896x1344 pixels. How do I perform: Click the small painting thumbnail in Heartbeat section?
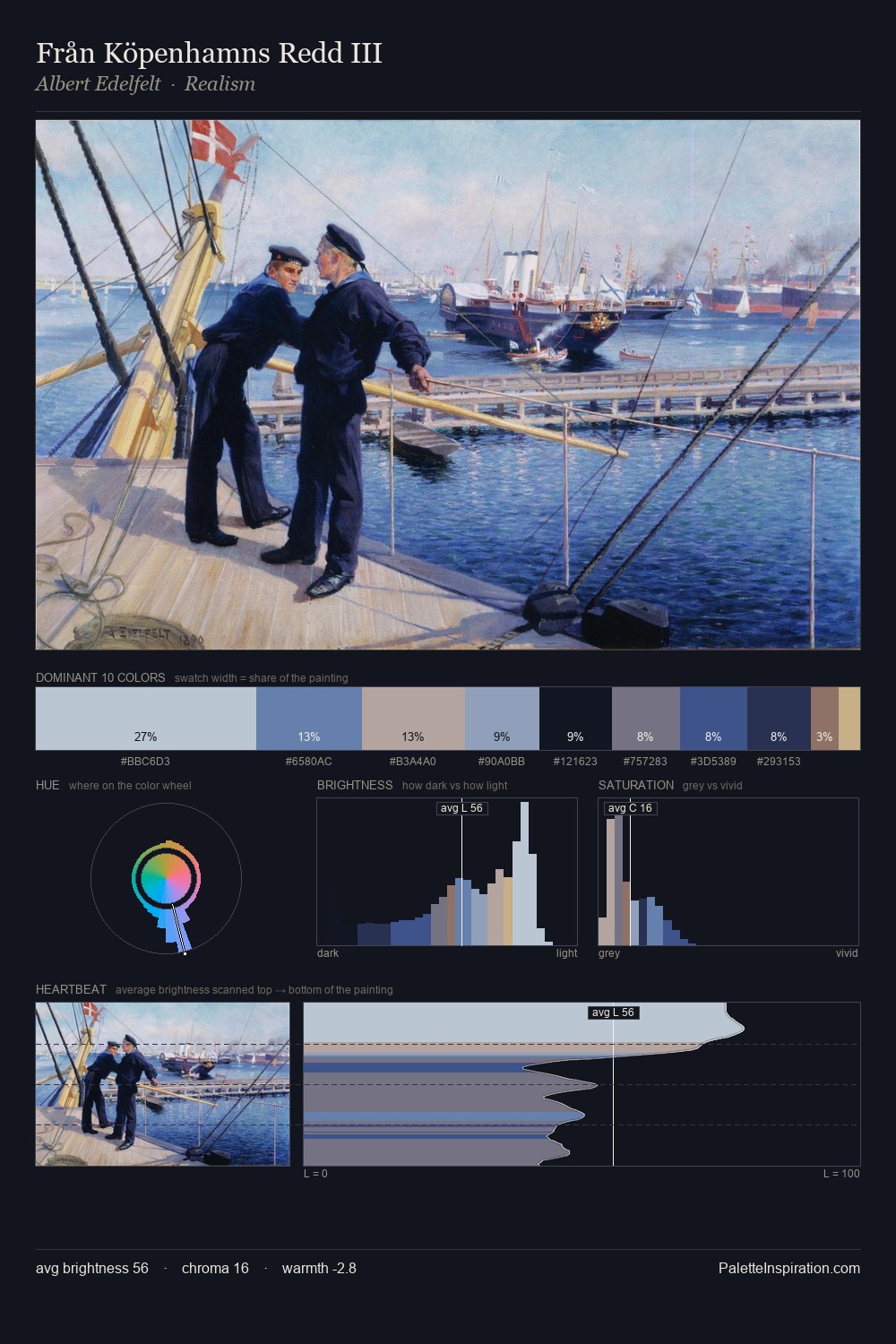(x=163, y=1084)
